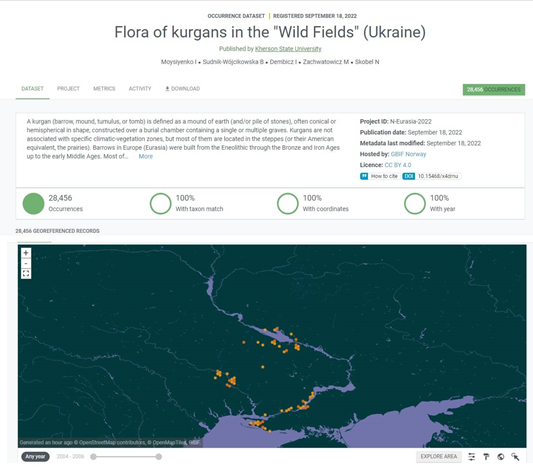The height and width of the screenshot is (470, 533).
Task: Open the map in fullscreen mode
Action: 26,274
